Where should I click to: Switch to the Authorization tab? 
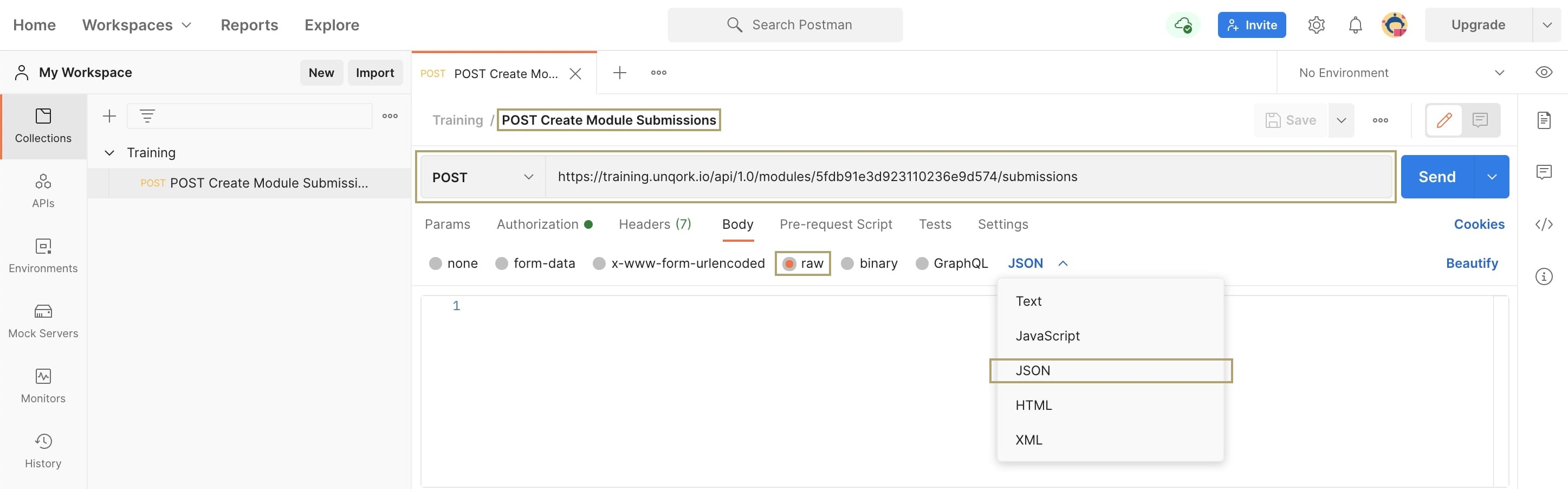click(x=544, y=224)
